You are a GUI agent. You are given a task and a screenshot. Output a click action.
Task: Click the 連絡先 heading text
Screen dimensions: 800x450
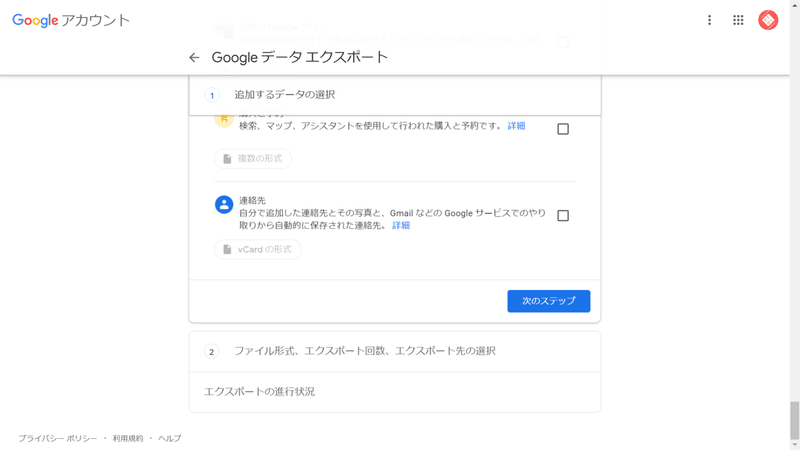252,201
